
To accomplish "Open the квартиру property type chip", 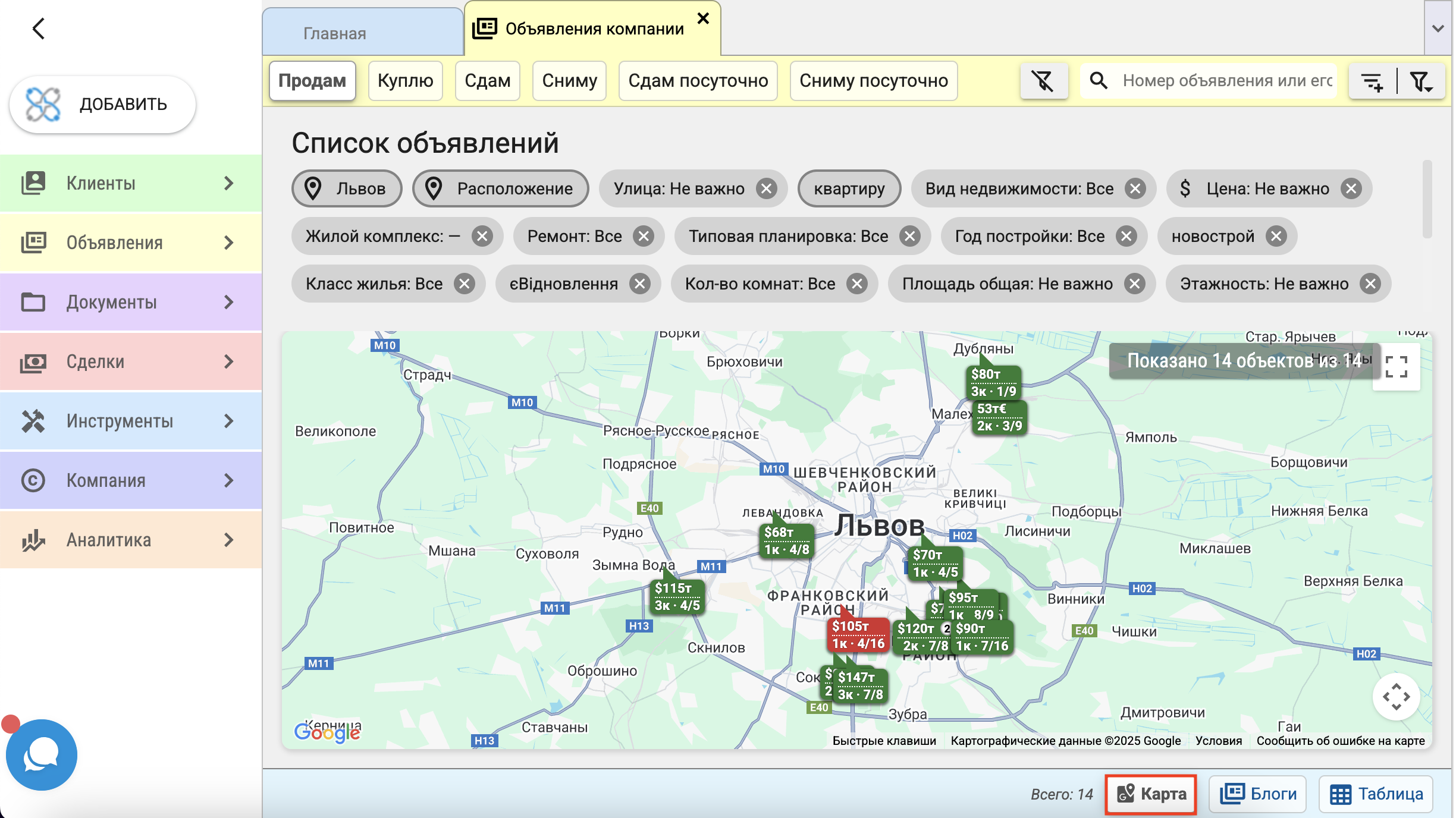I will pyautogui.click(x=849, y=188).
